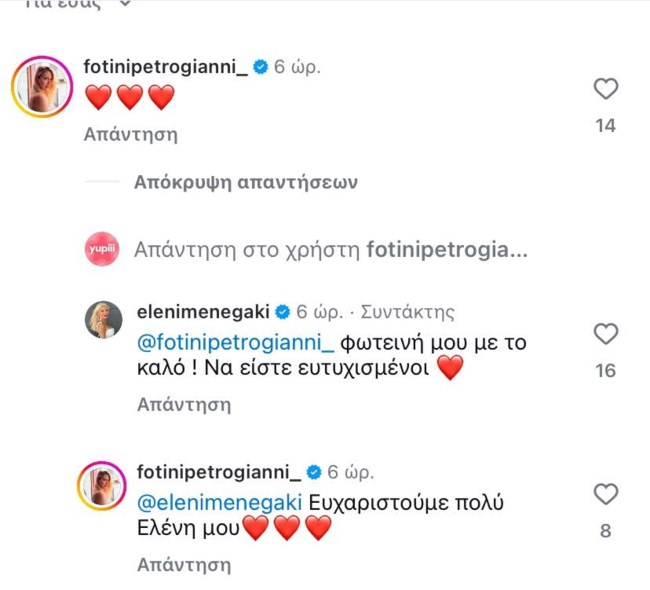The height and width of the screenshot is (590, 650).
Task: Open the feed dropdown chevron at the top
Action: click(125, 4)
